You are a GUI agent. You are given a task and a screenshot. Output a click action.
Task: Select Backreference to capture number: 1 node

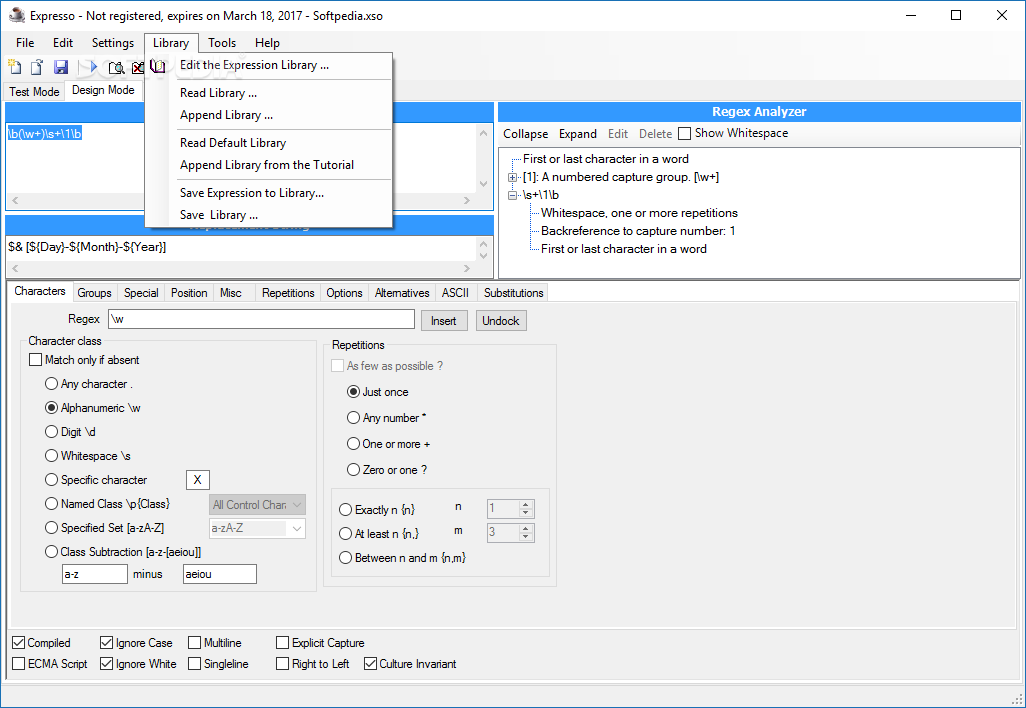click(x=638, y=231)
